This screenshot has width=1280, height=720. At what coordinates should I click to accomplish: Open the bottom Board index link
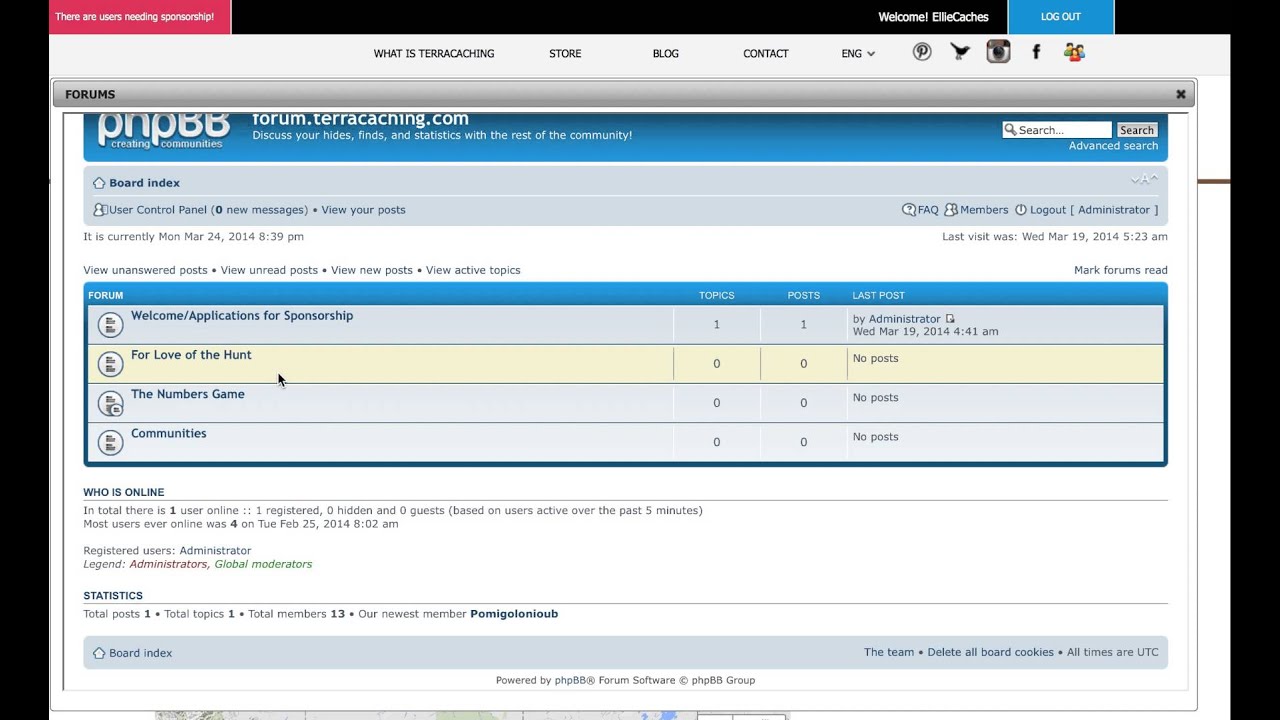(141, 653)
